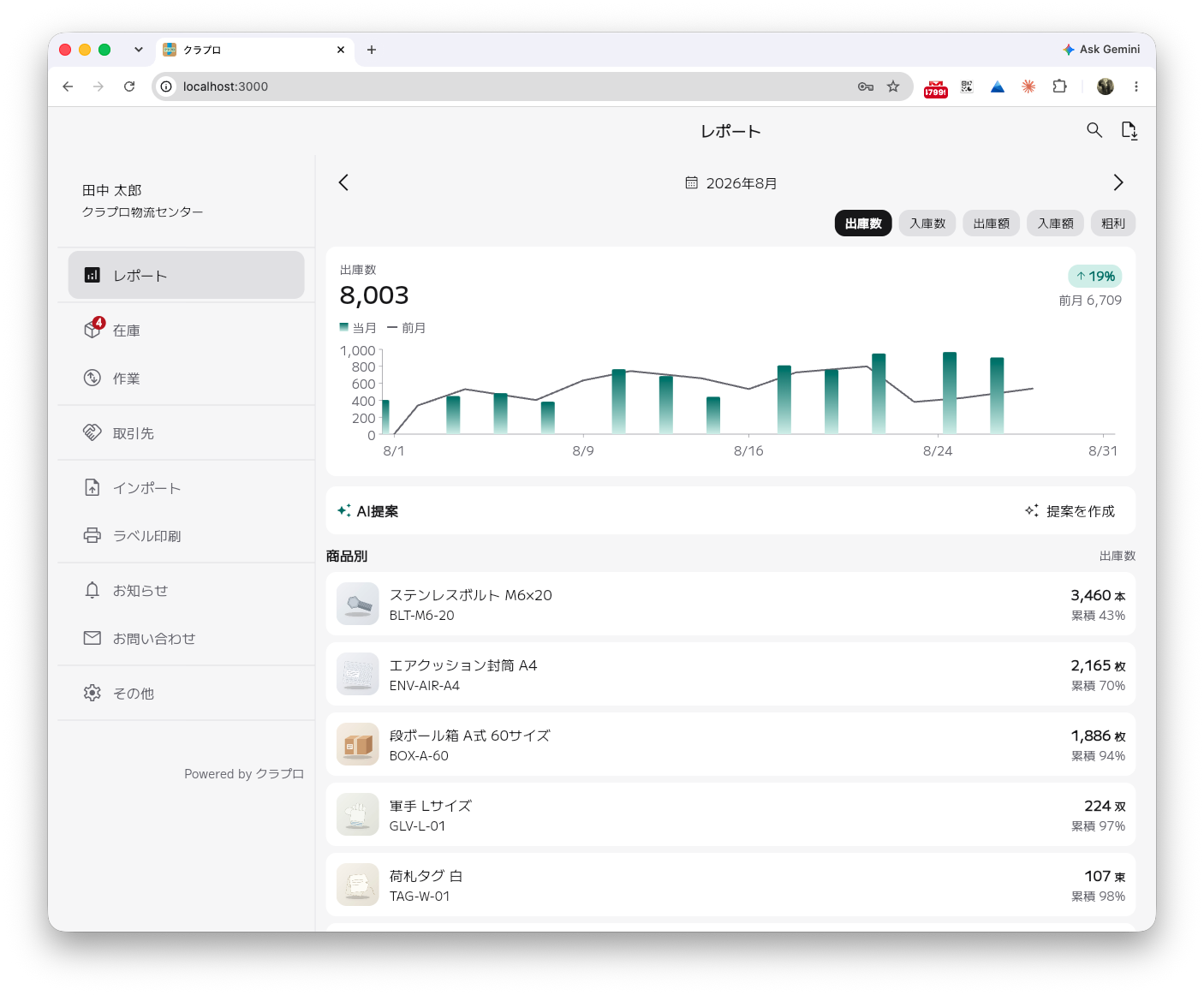Screen dimensions: 1204x995
Task: Reload the page in browser
Action: click(129, 86)
